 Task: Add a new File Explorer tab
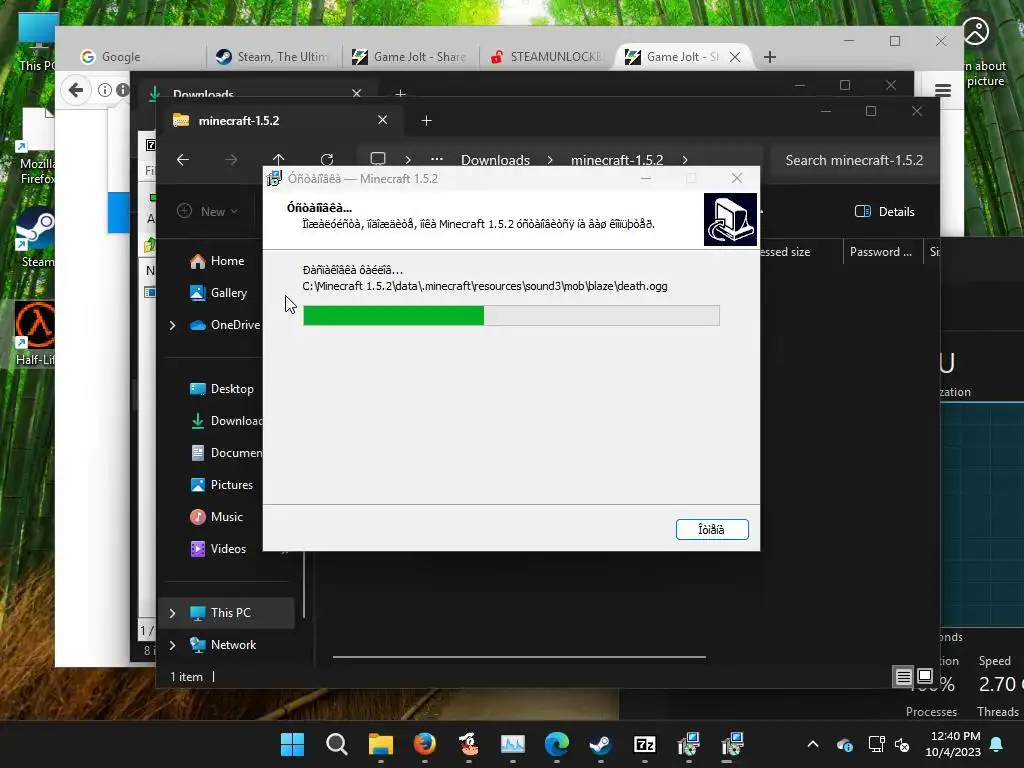(426, 120)
